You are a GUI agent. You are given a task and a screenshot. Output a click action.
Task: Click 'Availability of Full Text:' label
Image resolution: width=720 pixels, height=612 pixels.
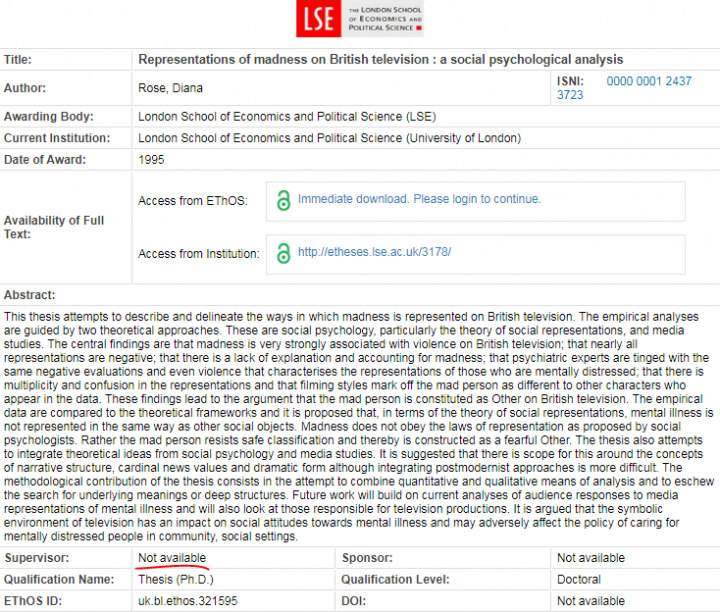[x=54, y=227]
